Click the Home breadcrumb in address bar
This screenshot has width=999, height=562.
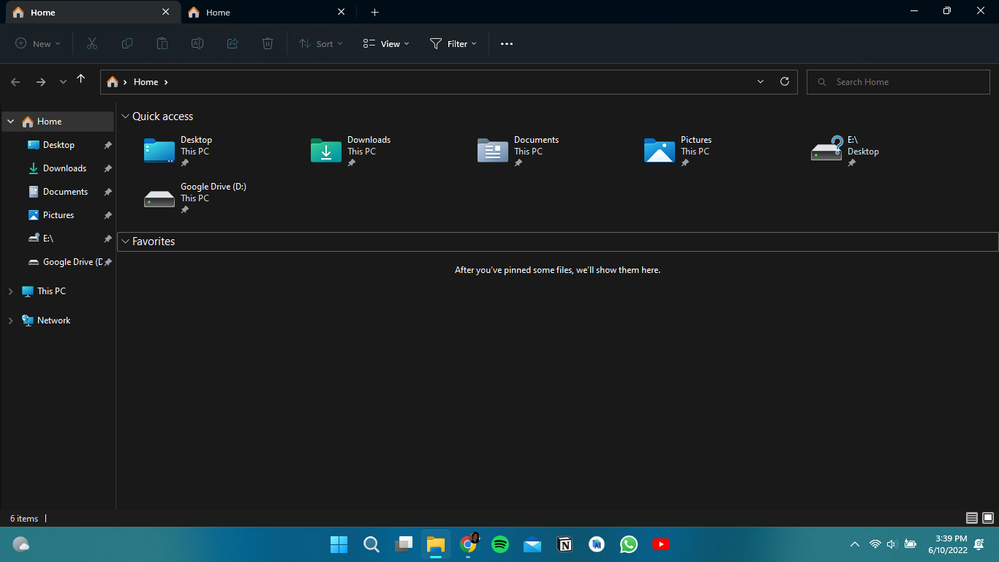click(145, 82)
